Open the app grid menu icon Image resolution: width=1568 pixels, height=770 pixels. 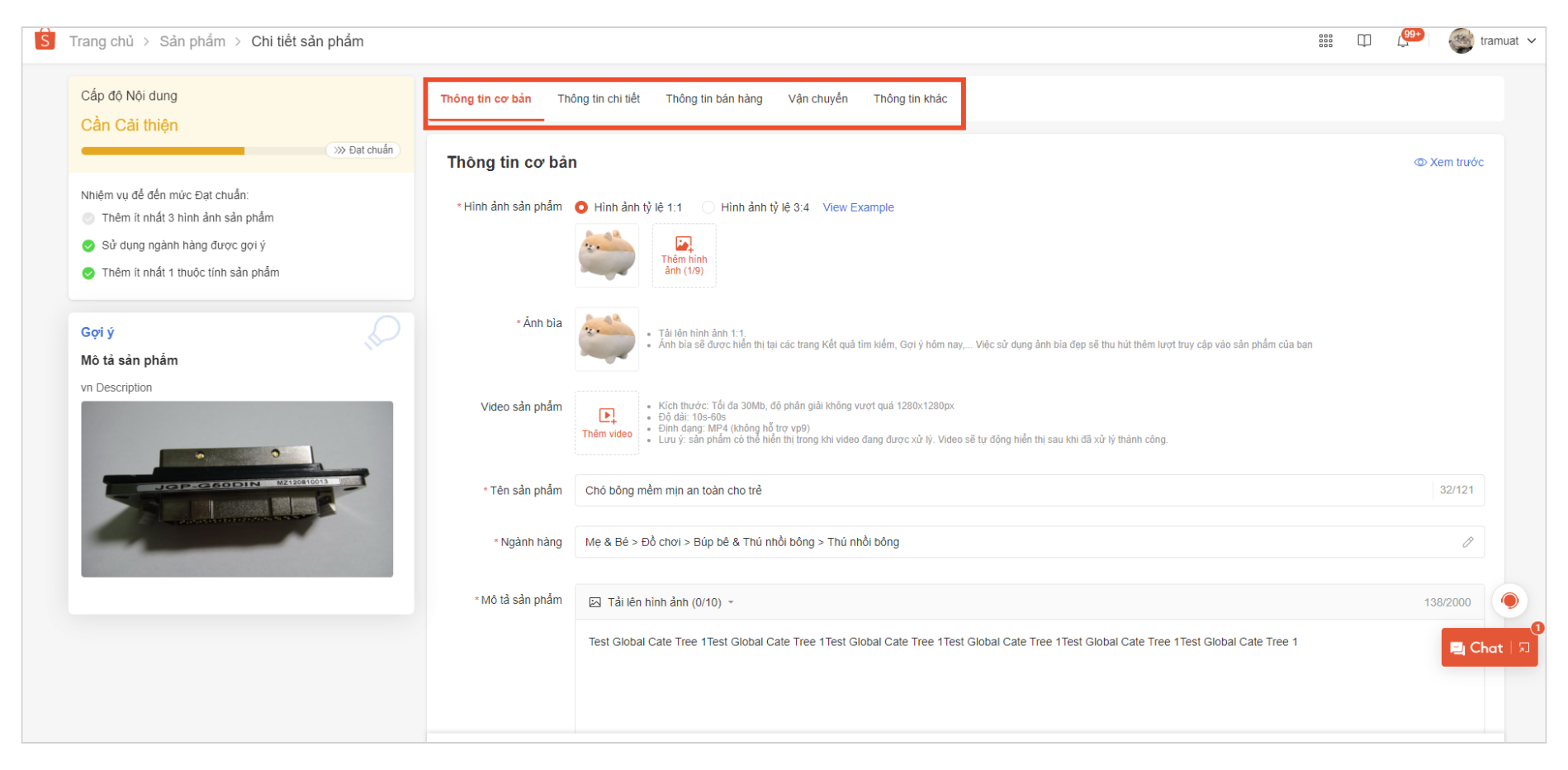pyautogui.click(x=1326, y=40)
